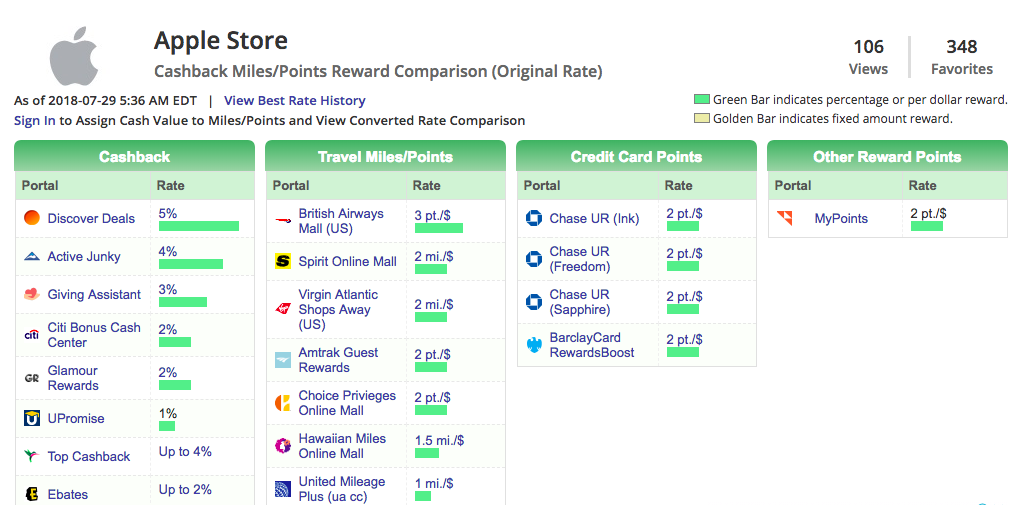Open the Ebates portal link
1017x505 pixels.
(x=67, y=495)
